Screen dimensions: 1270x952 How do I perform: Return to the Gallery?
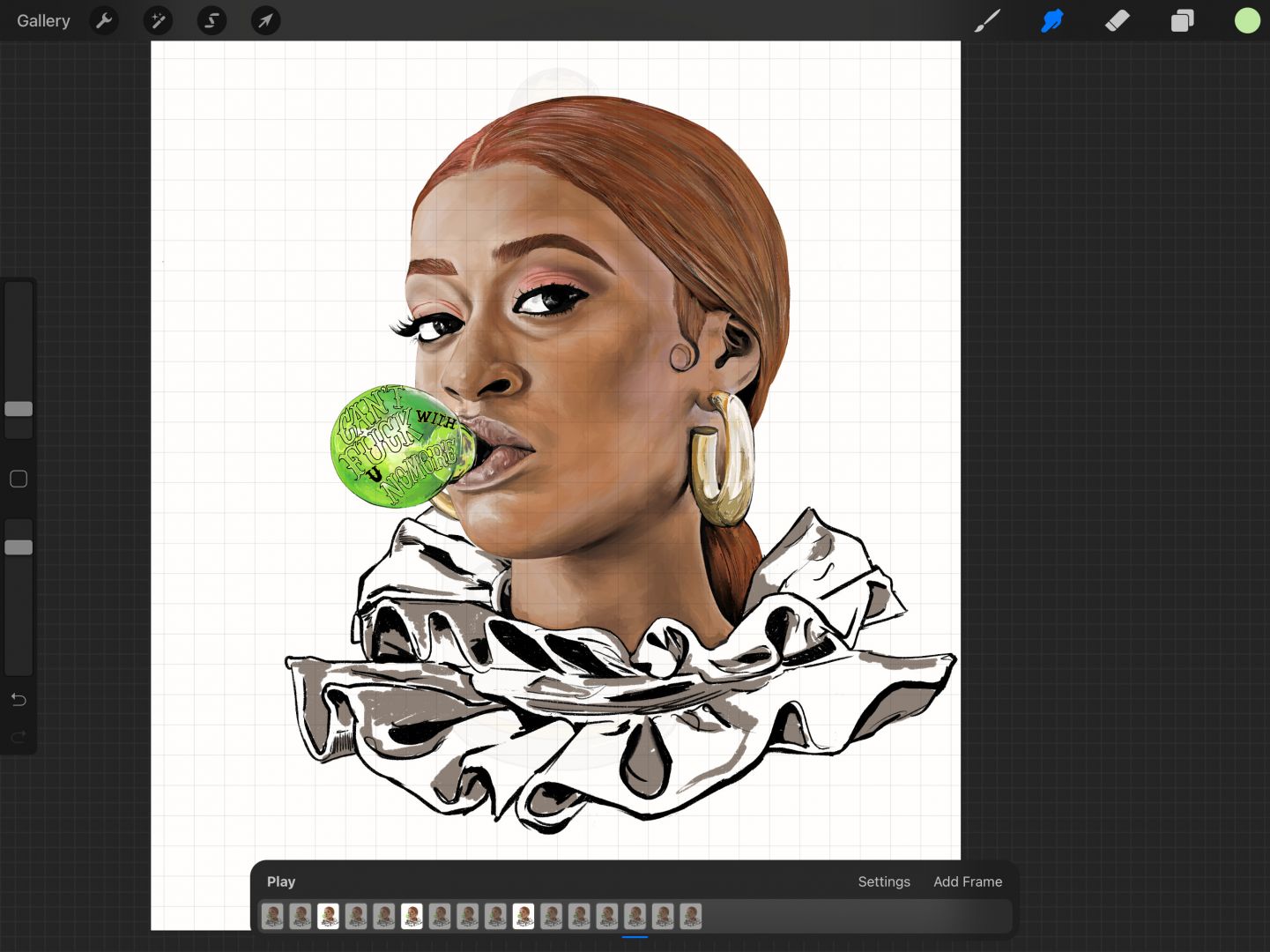tap(43, 20)
